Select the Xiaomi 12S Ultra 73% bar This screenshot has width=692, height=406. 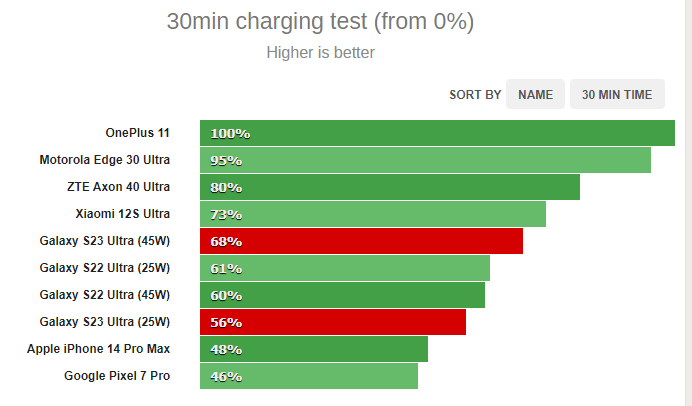click(x=373, y=214)
